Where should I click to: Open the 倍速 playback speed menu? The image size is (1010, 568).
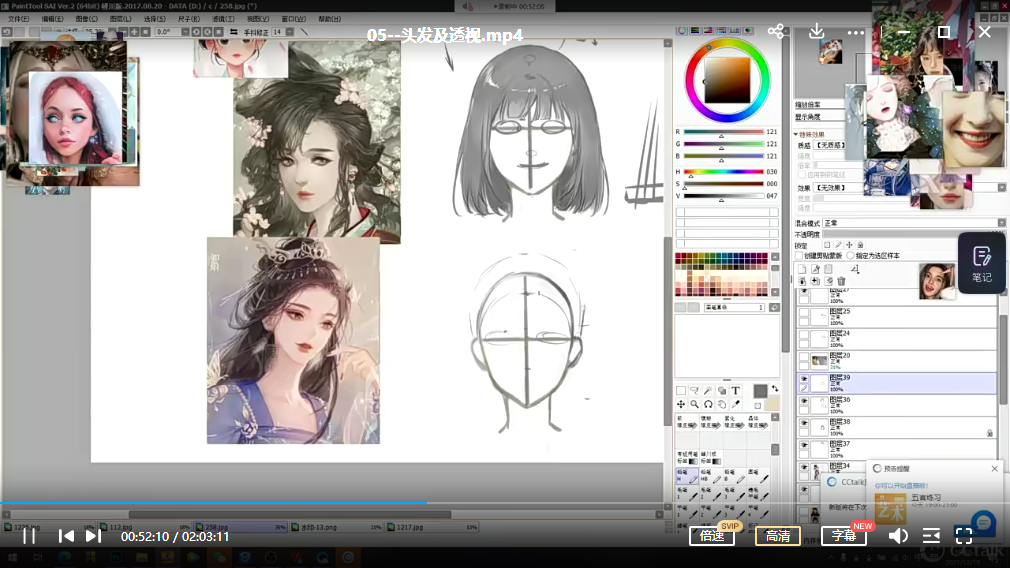tap(712, 536)
